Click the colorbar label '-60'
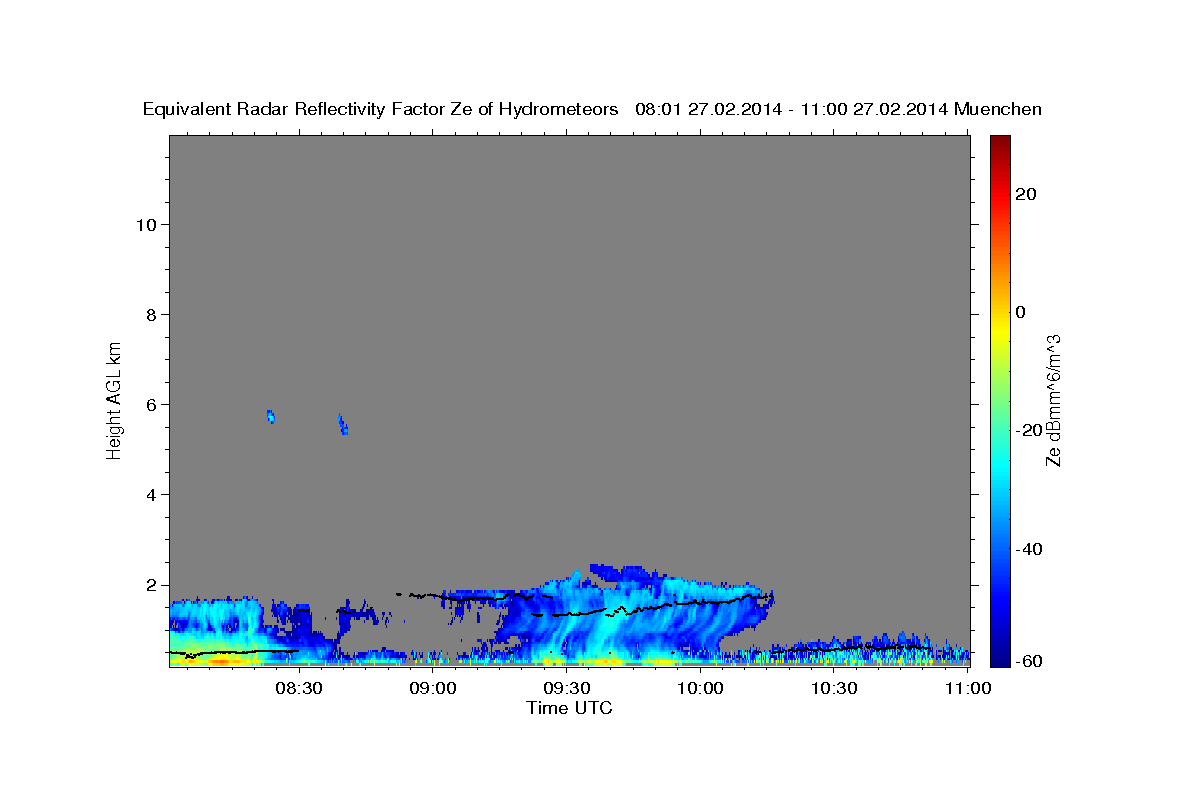This screenshot has height=800, width=1200. pyautogui.click(x=1029, y=662)
